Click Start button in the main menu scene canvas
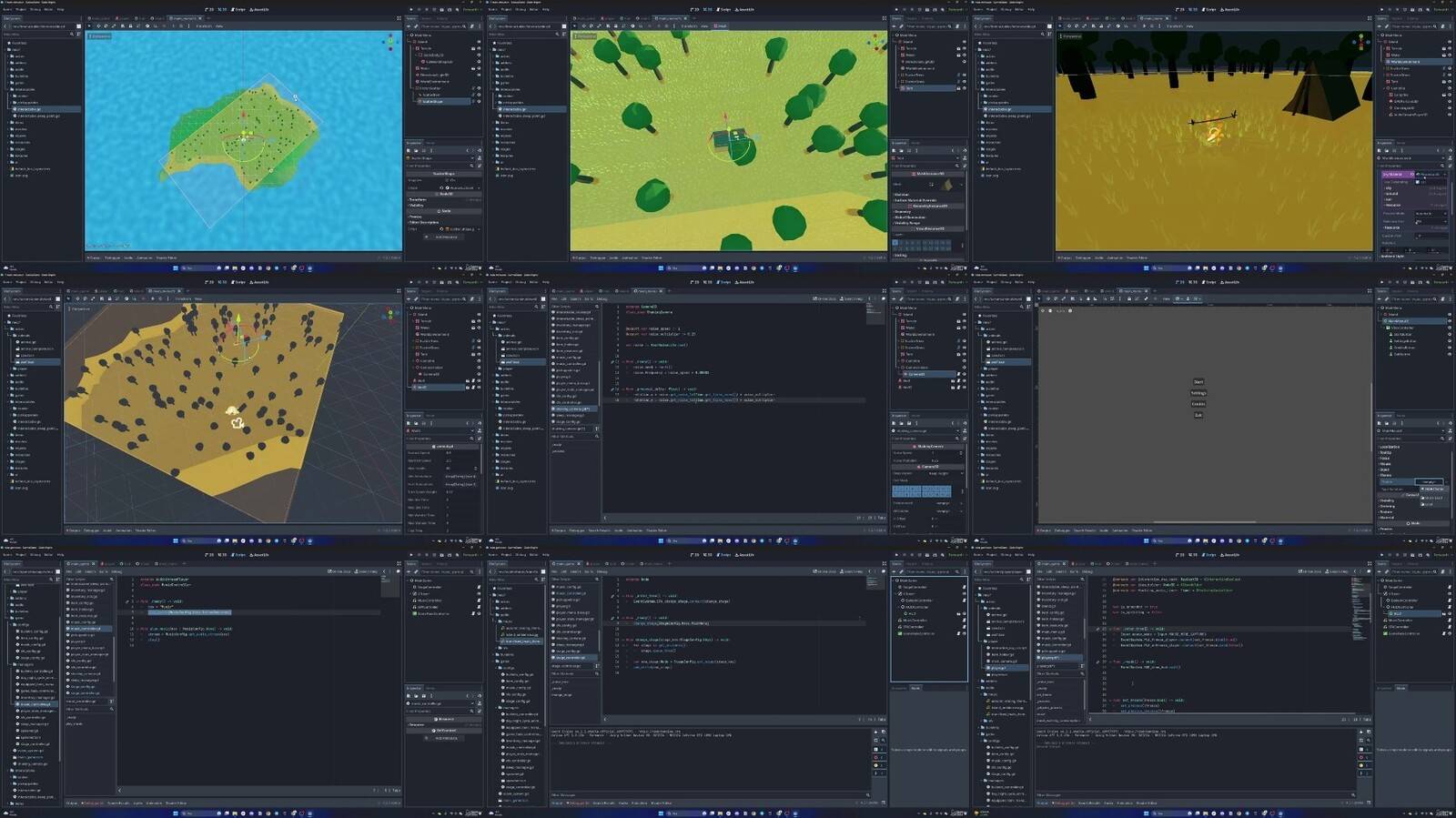This screenshot has width=1456, height=818. [x=1198, y=382]
